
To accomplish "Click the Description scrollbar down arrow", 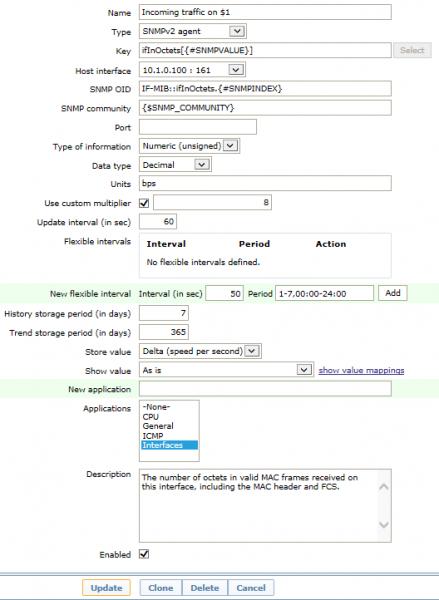I will pos(384,525).
